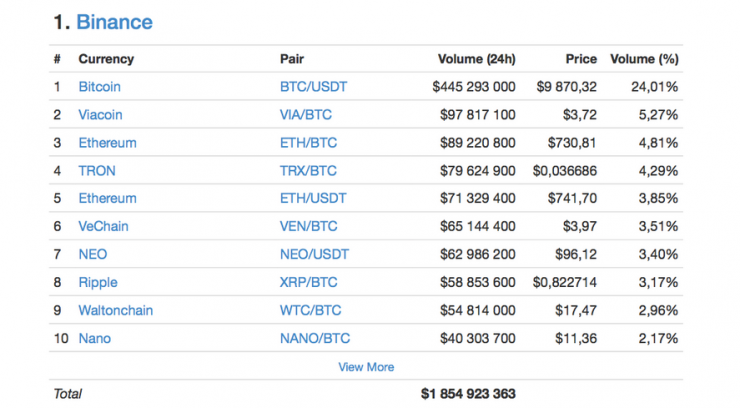Open the WTC/BTC trading pair
Image resolution: width=740 pixels, height=408 pixels.
[x=311, y=310]
